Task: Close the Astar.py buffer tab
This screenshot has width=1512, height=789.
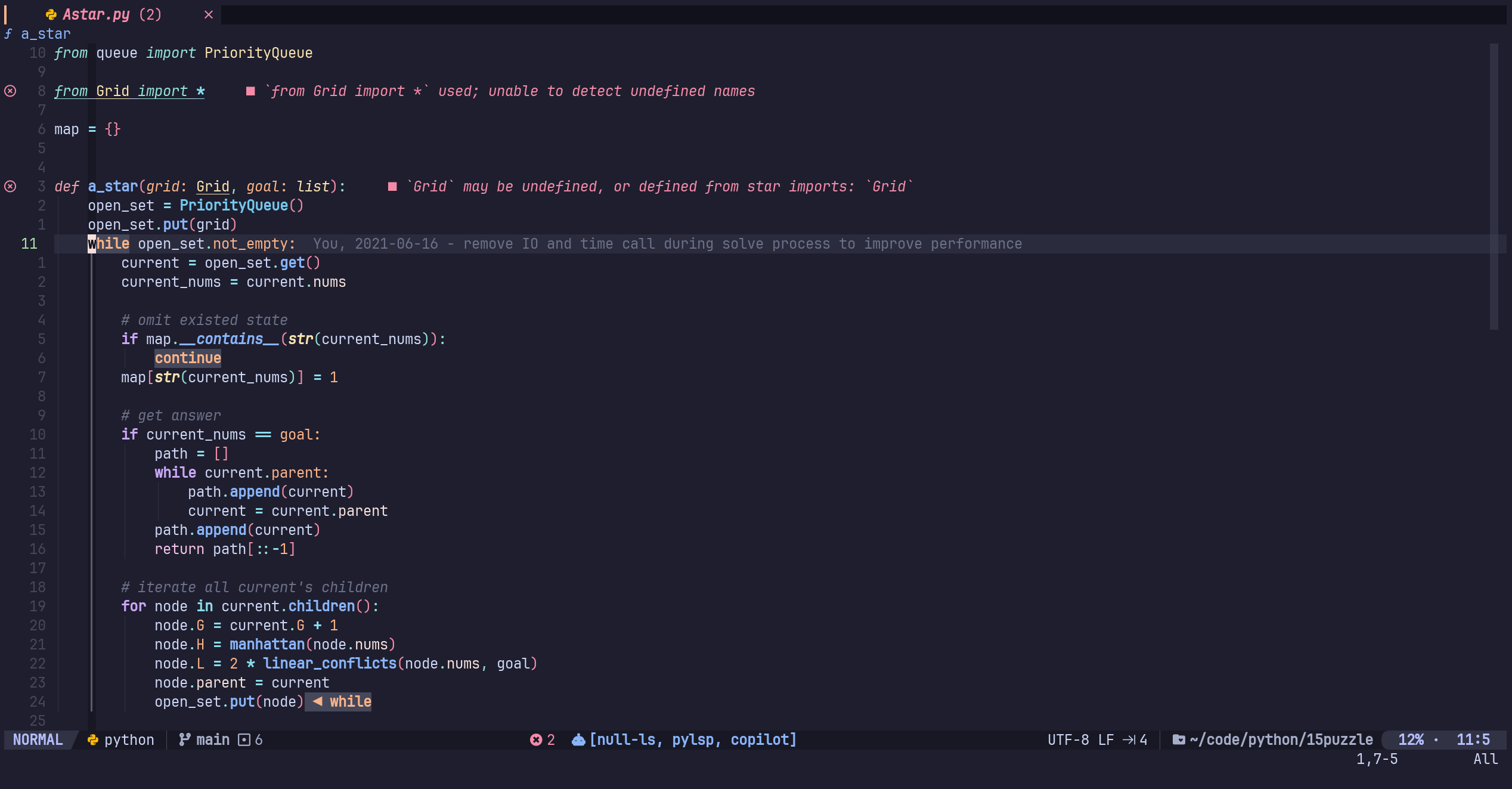Action: pos(209,15)
